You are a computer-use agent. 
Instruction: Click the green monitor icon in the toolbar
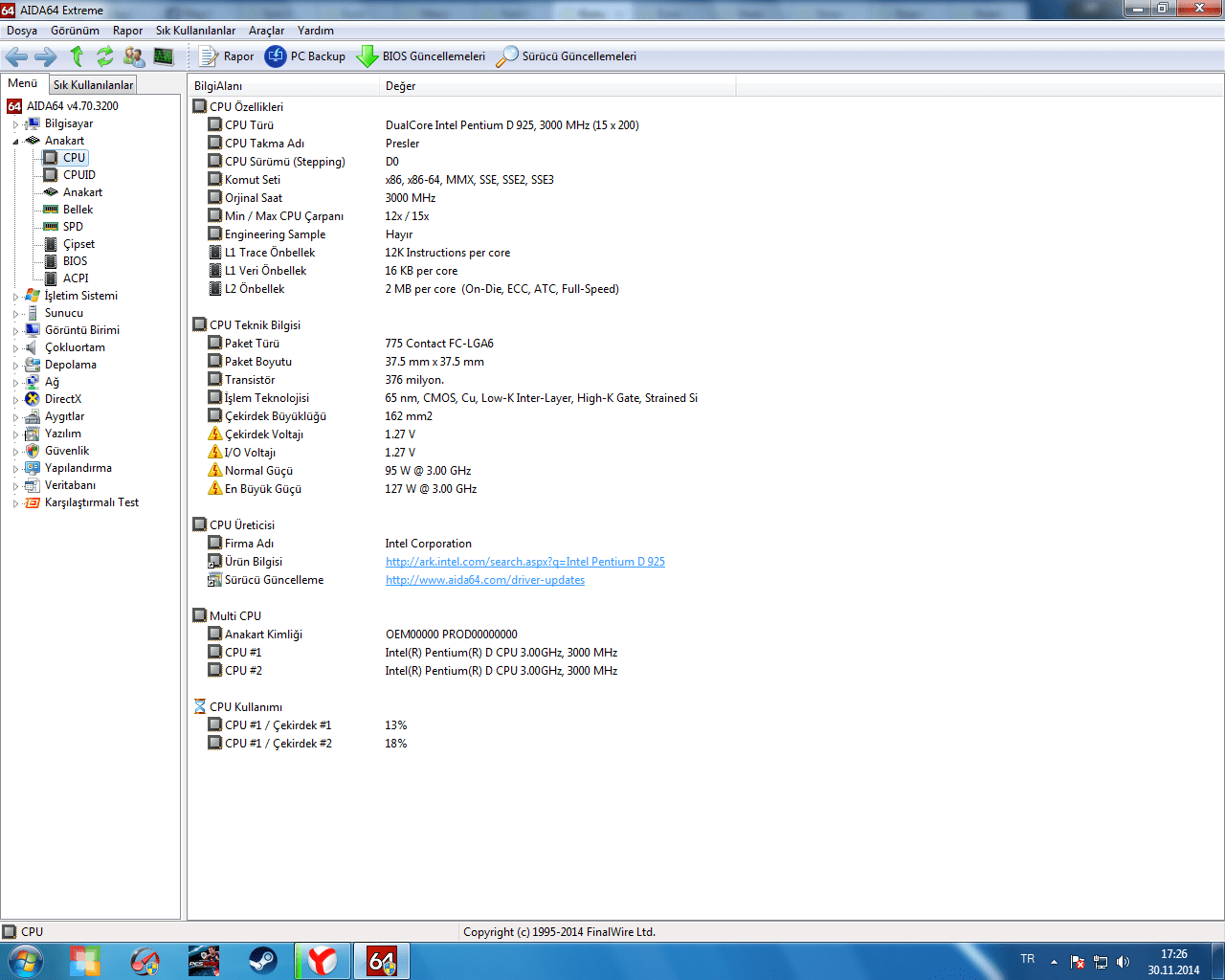click(x=164, y=56)
